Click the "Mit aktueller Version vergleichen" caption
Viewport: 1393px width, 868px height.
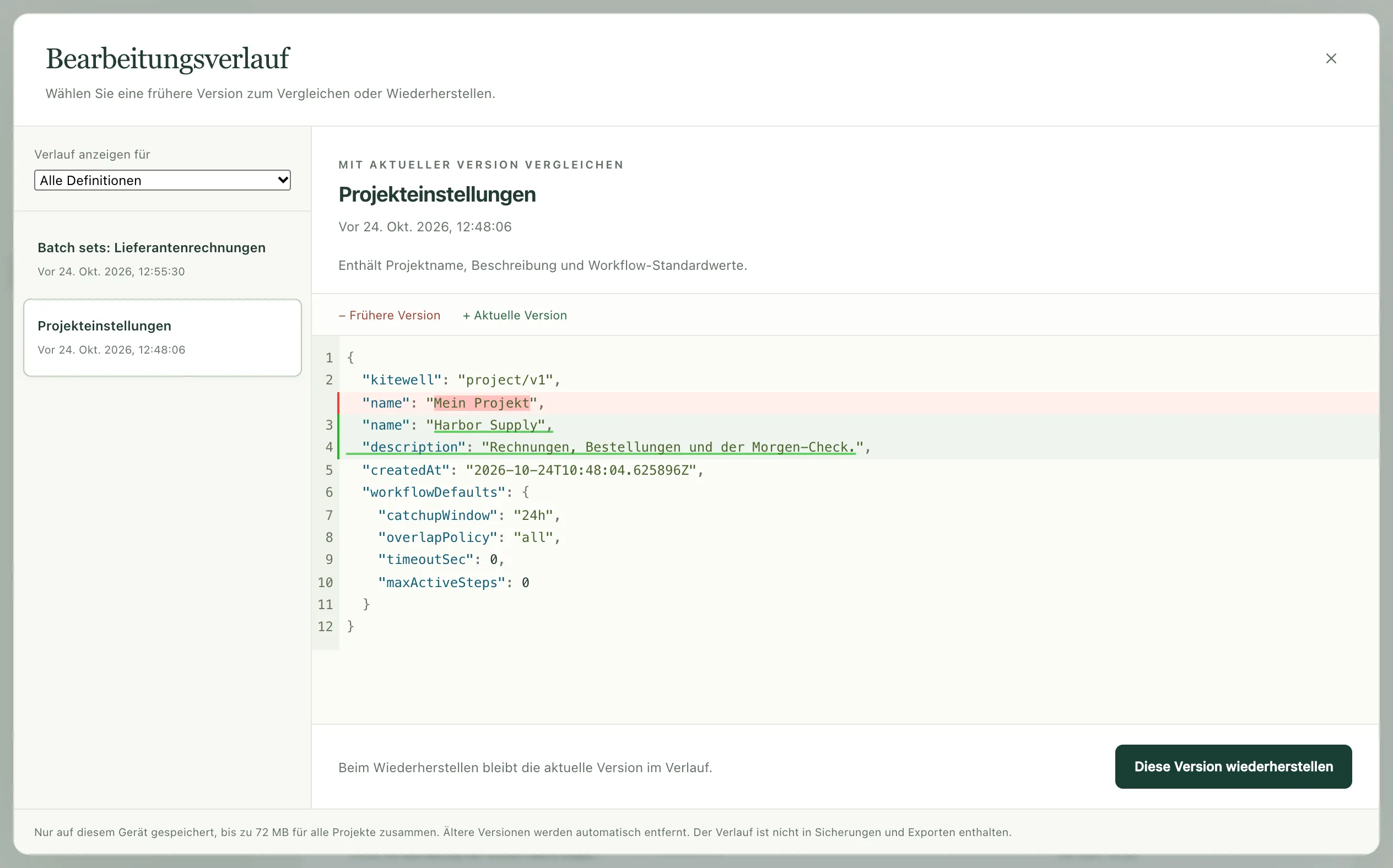480,165
